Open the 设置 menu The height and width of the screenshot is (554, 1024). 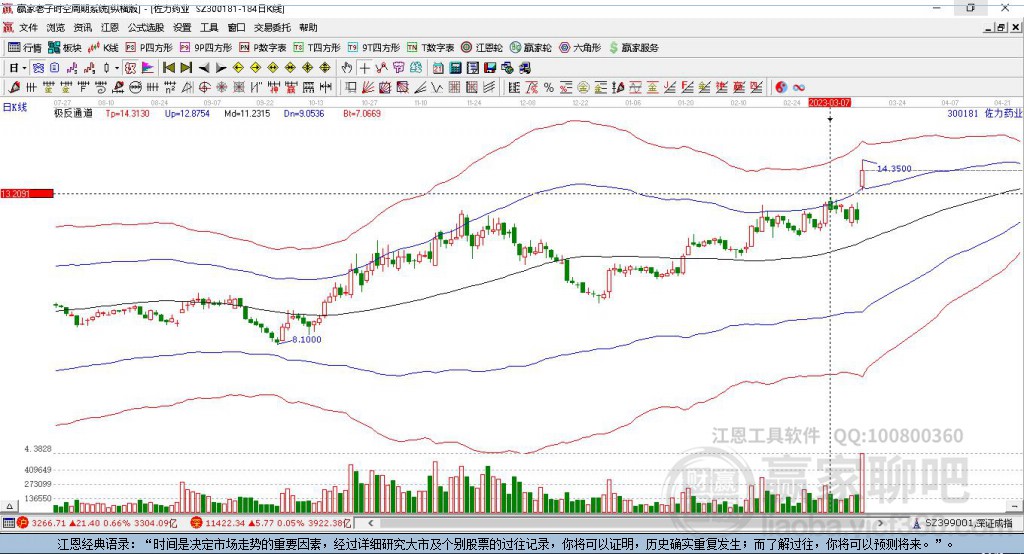coord(182,27)
